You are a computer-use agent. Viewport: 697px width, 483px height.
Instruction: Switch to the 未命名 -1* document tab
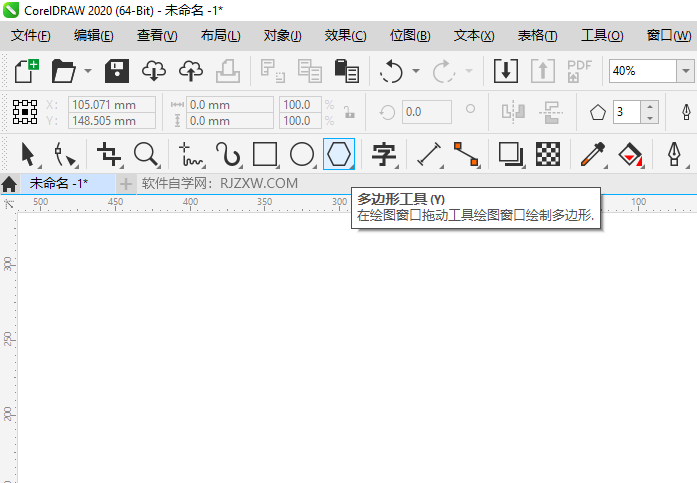click(67, 183)
